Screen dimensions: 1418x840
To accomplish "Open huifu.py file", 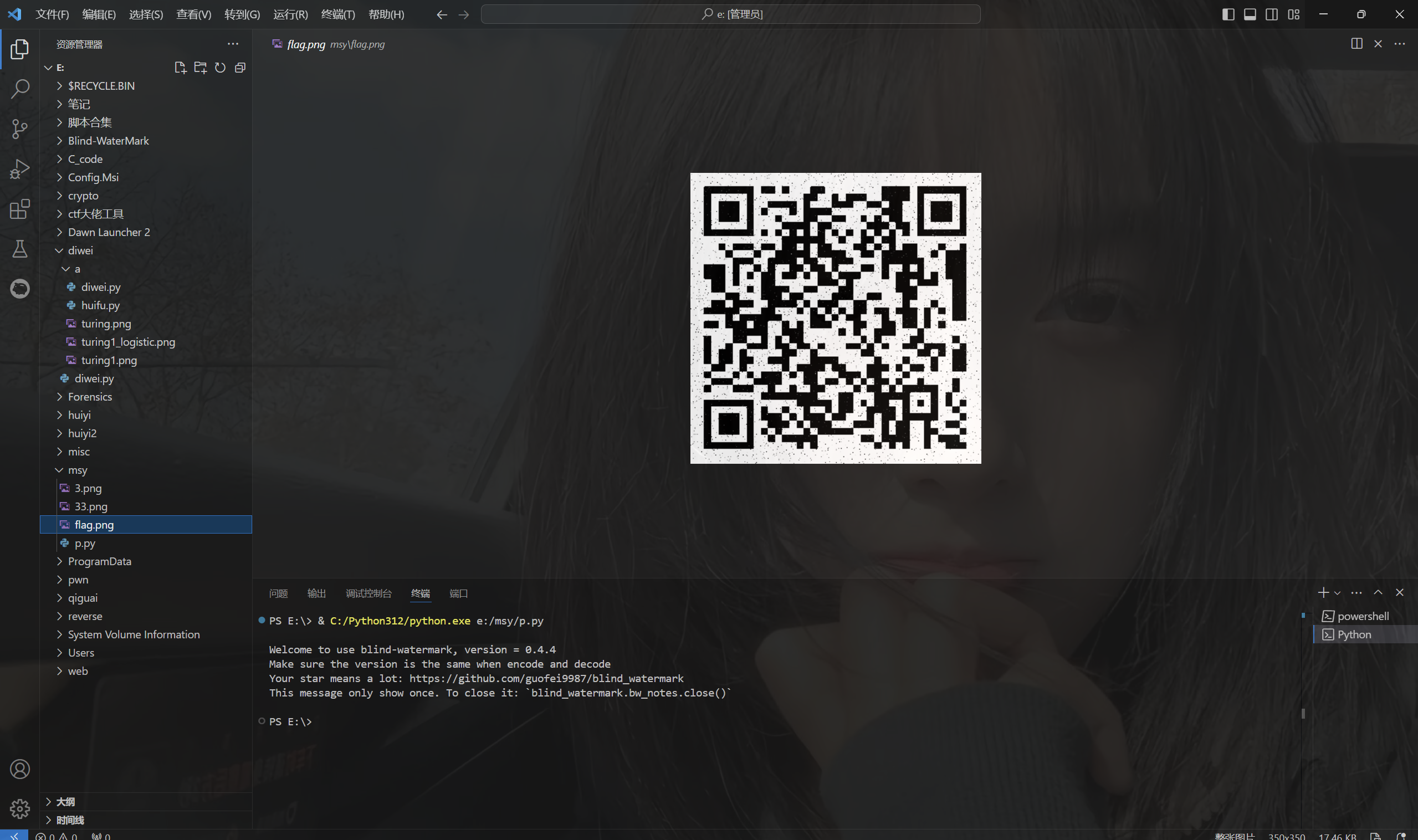I will click(146, 305).
